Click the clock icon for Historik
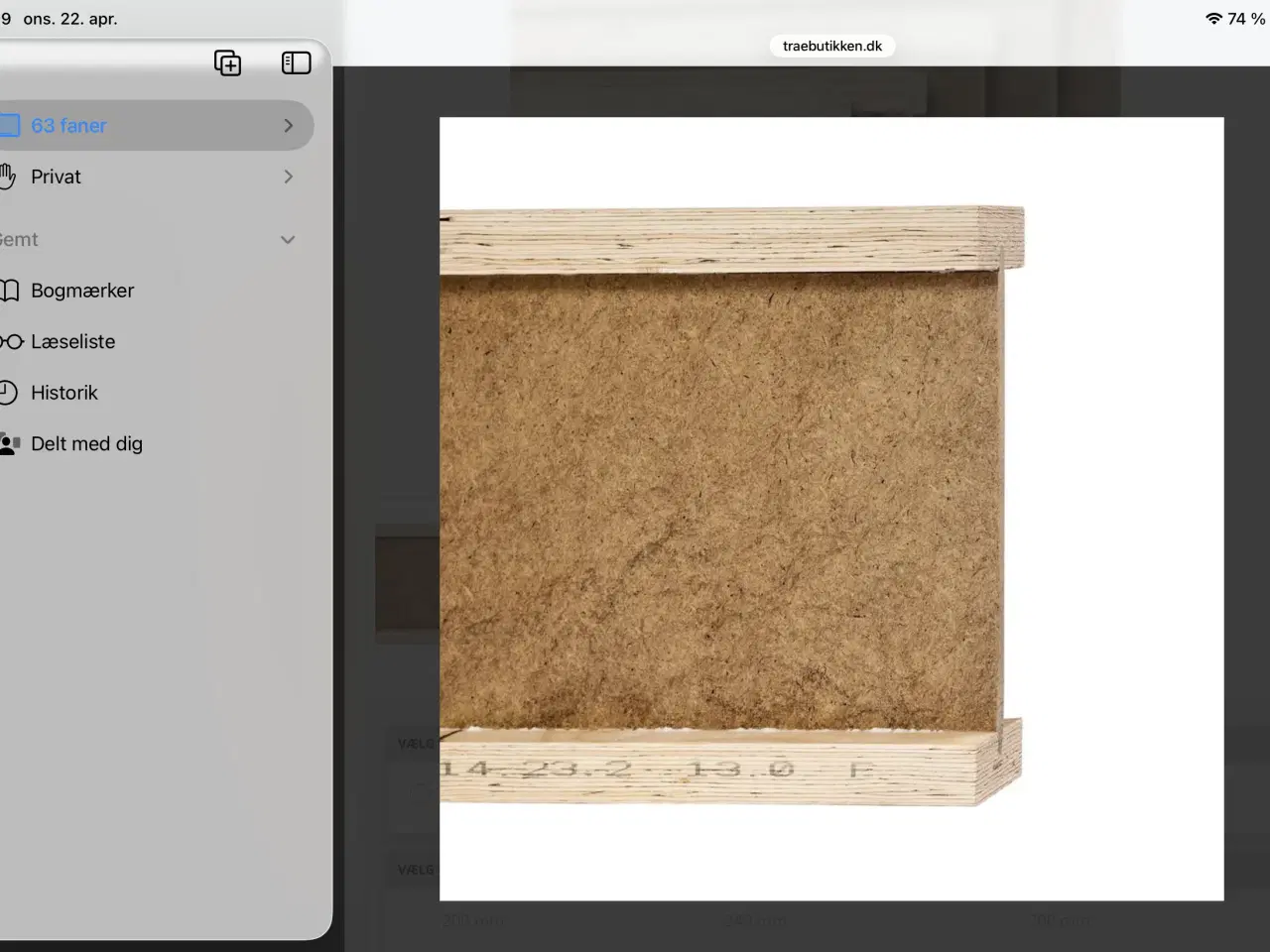Screen dimensions: 1270x952 pos(8,393)
